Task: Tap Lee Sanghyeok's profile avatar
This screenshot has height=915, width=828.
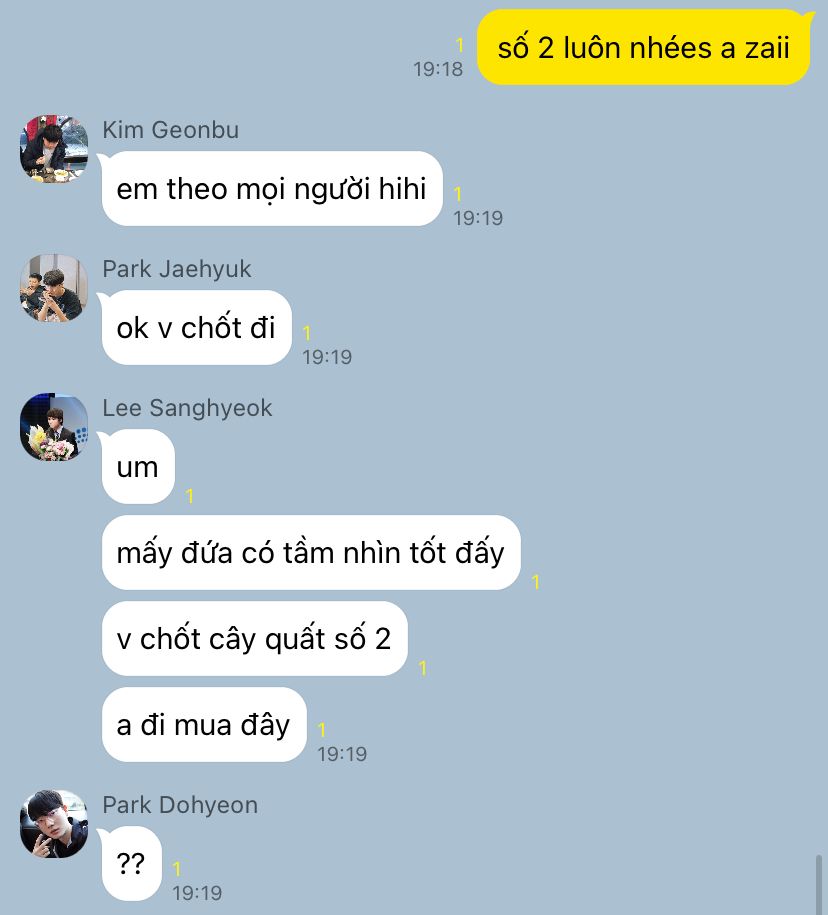Action: point(54,427)
